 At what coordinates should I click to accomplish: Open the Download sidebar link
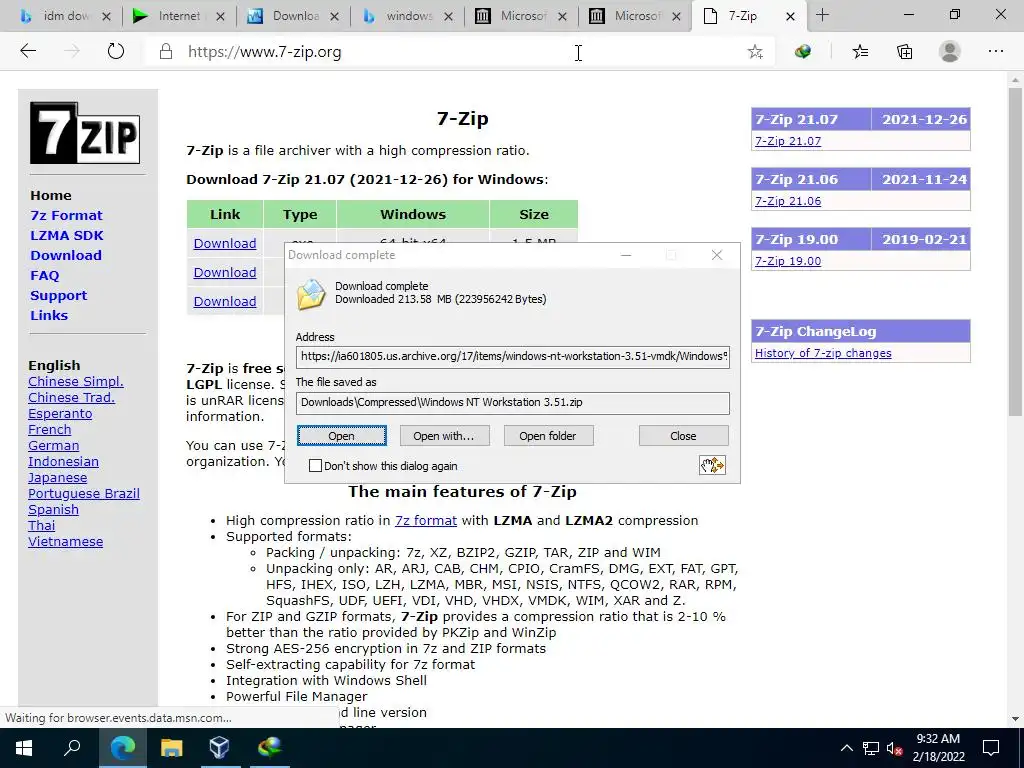[x=66, y=255]
